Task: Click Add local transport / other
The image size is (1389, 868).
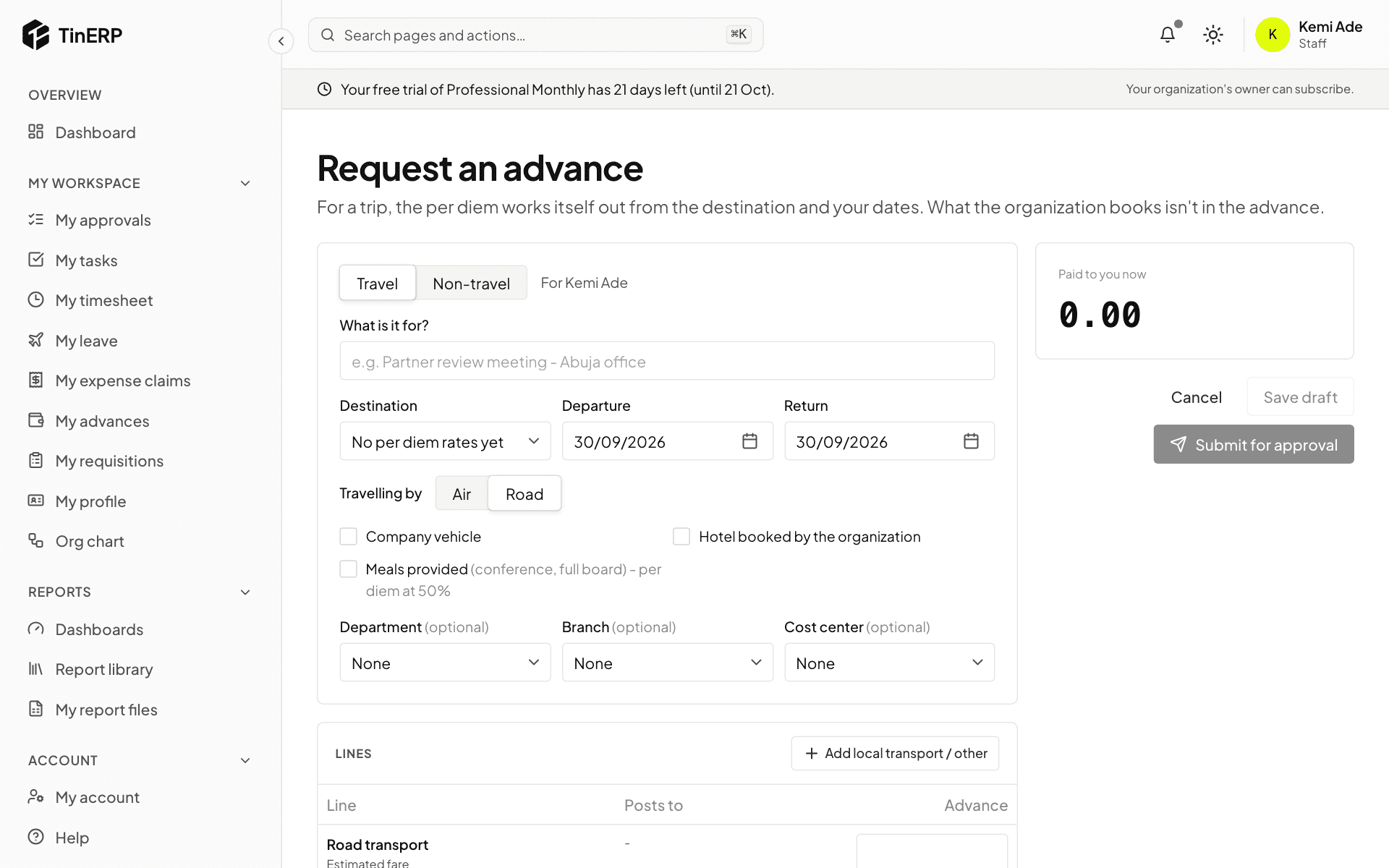Action: pyautogui.click(x=895, y=754)
